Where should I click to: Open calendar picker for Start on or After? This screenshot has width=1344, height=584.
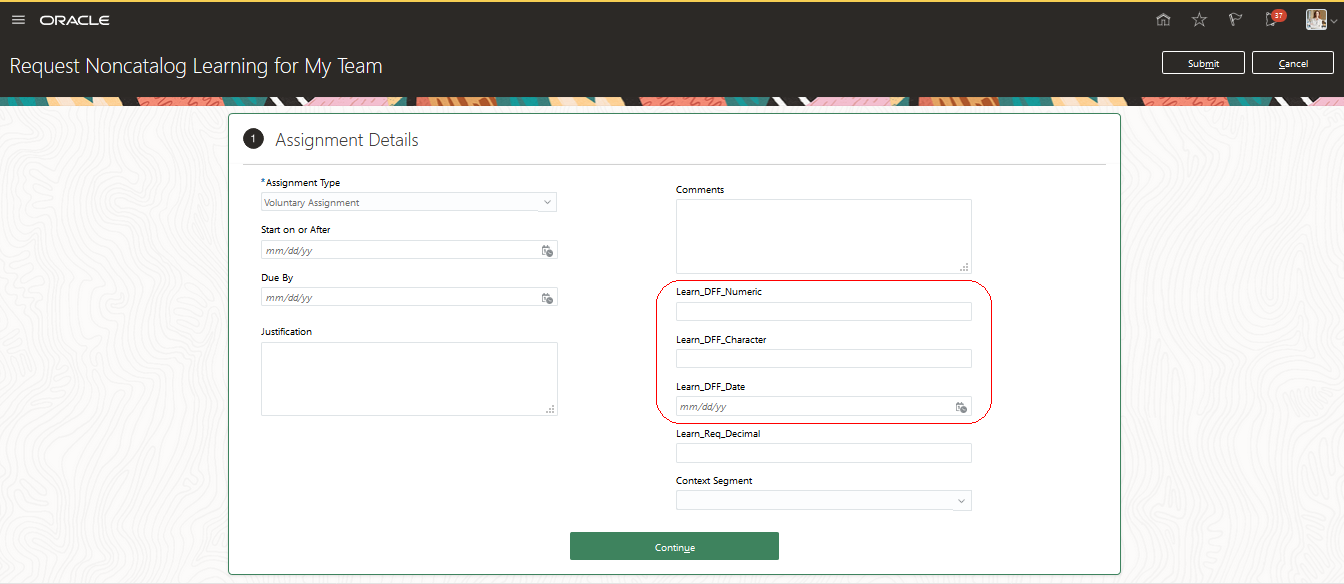tap(547, 251)
